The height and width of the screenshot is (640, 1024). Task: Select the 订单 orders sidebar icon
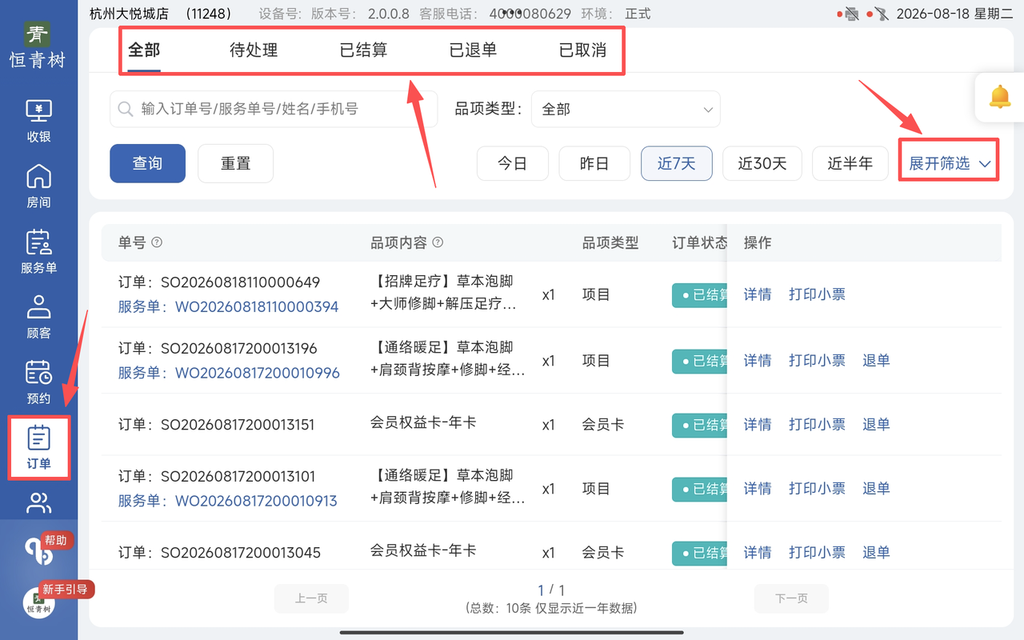click(39, 447)
